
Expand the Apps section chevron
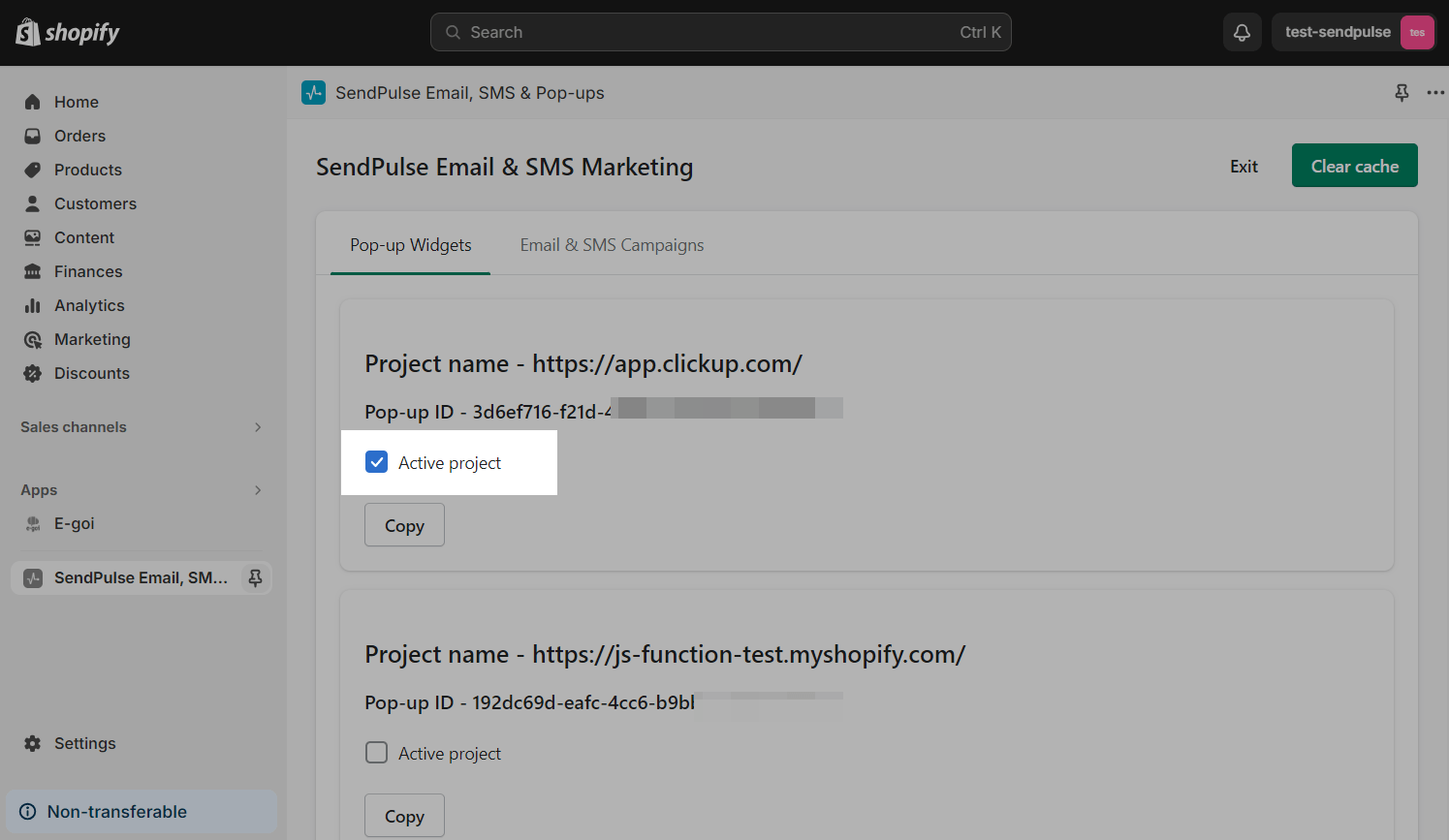tap(258, 490)
